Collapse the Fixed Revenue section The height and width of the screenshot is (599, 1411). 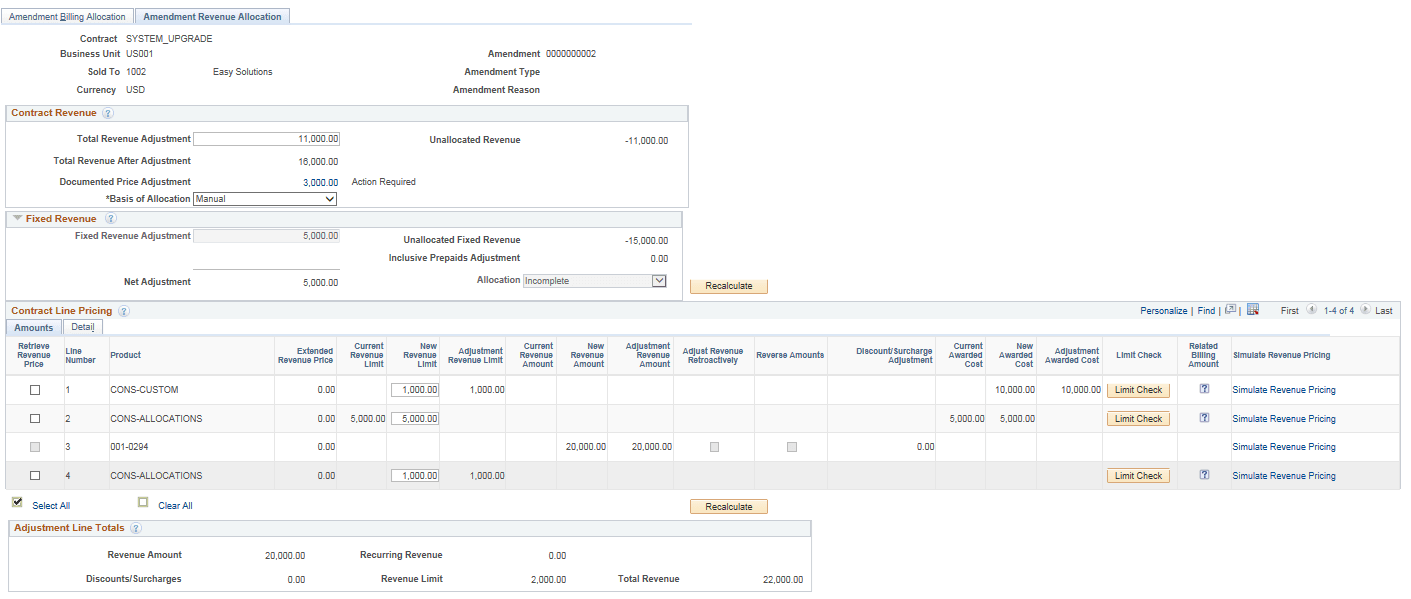click(17, 218)
